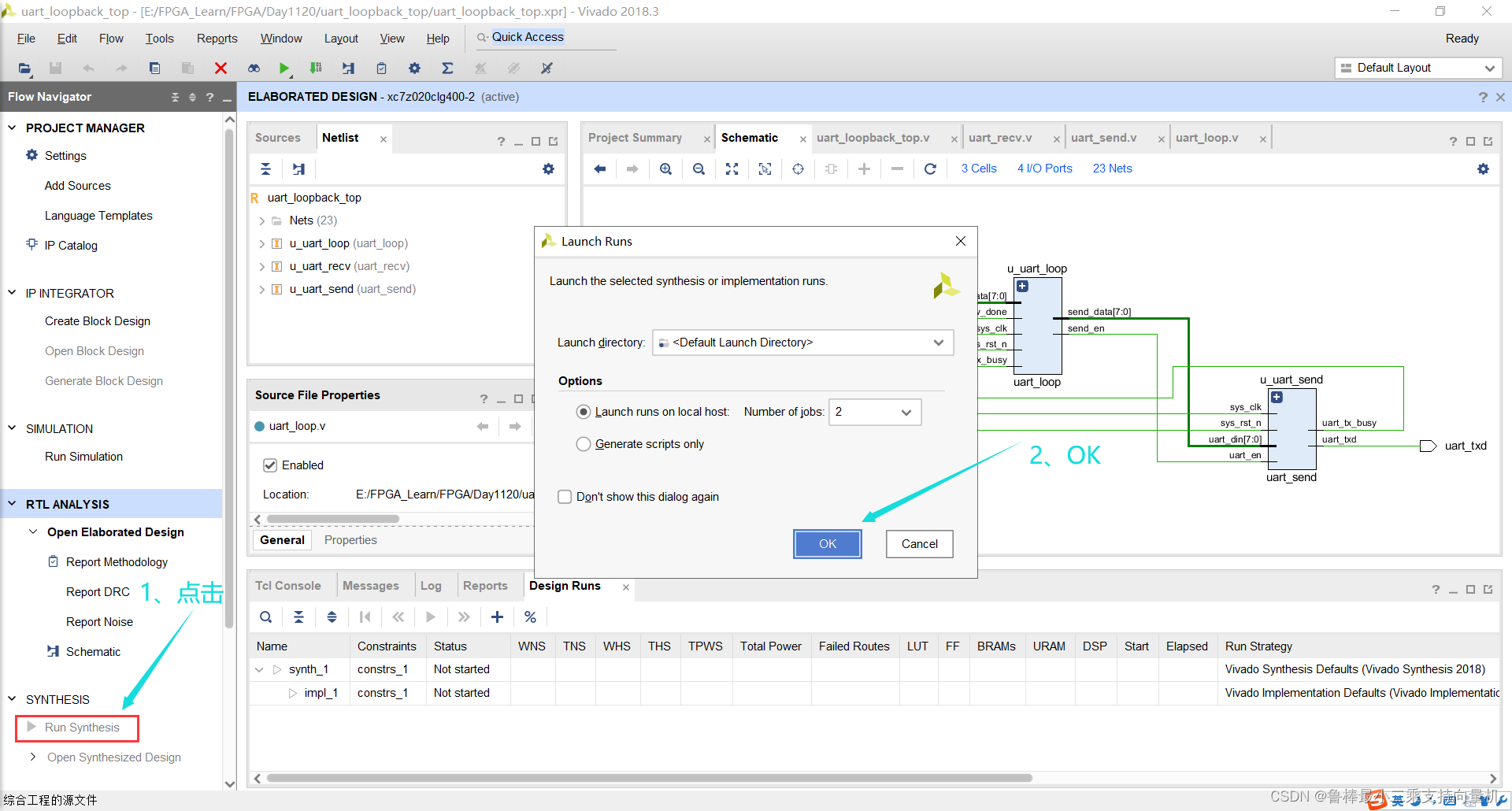Image resolution: width=1512 pixels, height=811 pixels.
Task: Click Design Runs horizontal scrollbar
Action: (649, 778)
